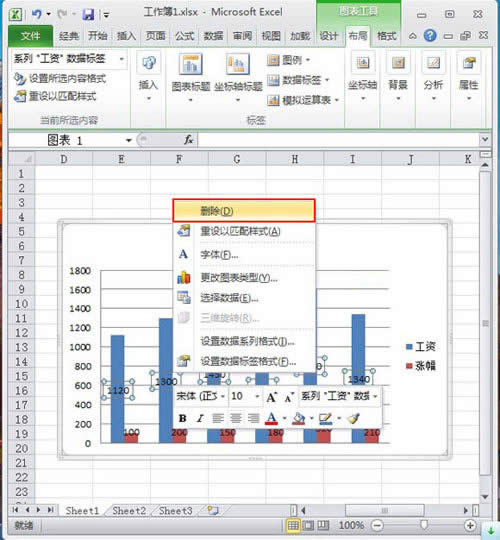Choose 选择数据(E)... in context menu
500x540 pixels.
click(244, 298)
